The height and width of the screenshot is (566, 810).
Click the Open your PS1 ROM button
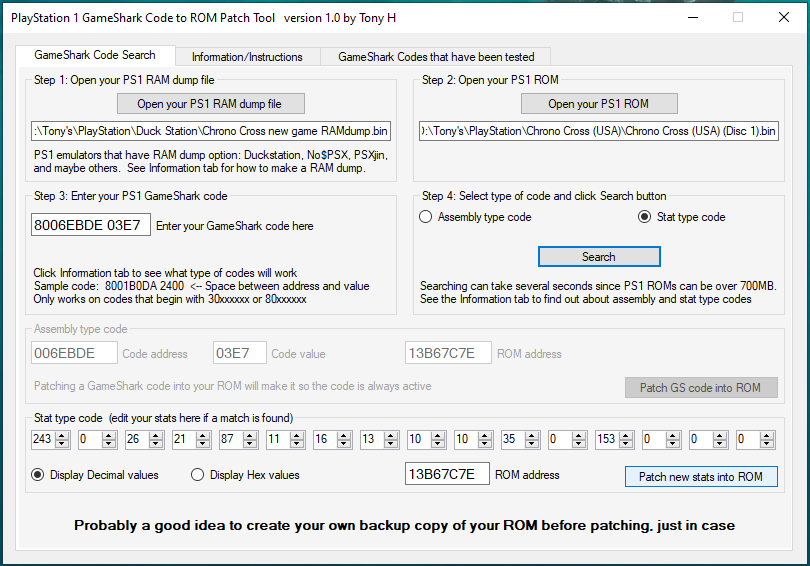pyautogui.click(x=598, y=104)
